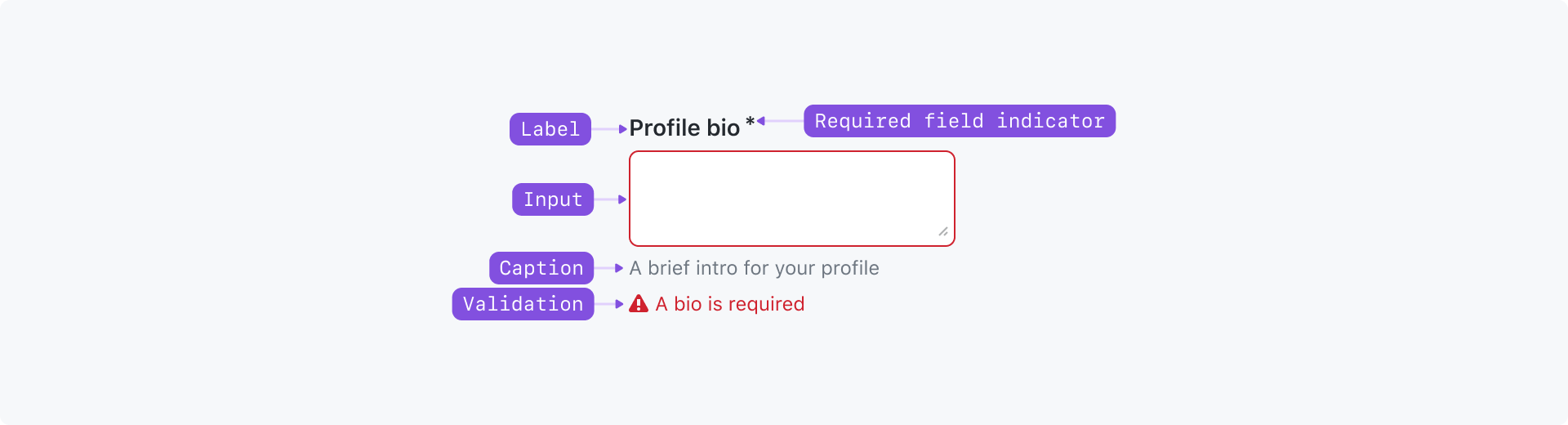Click the arrow pointing at the caption text
Viewport: 1568px width, 425px height.
(x=619, y=268)
